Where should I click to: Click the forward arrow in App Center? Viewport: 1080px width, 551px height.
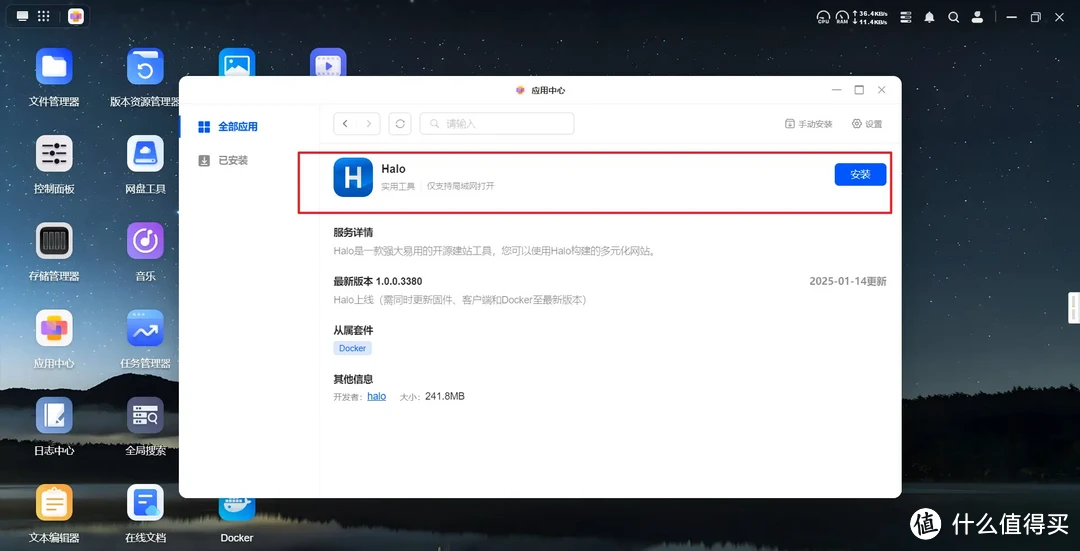[x=368, y=124]
